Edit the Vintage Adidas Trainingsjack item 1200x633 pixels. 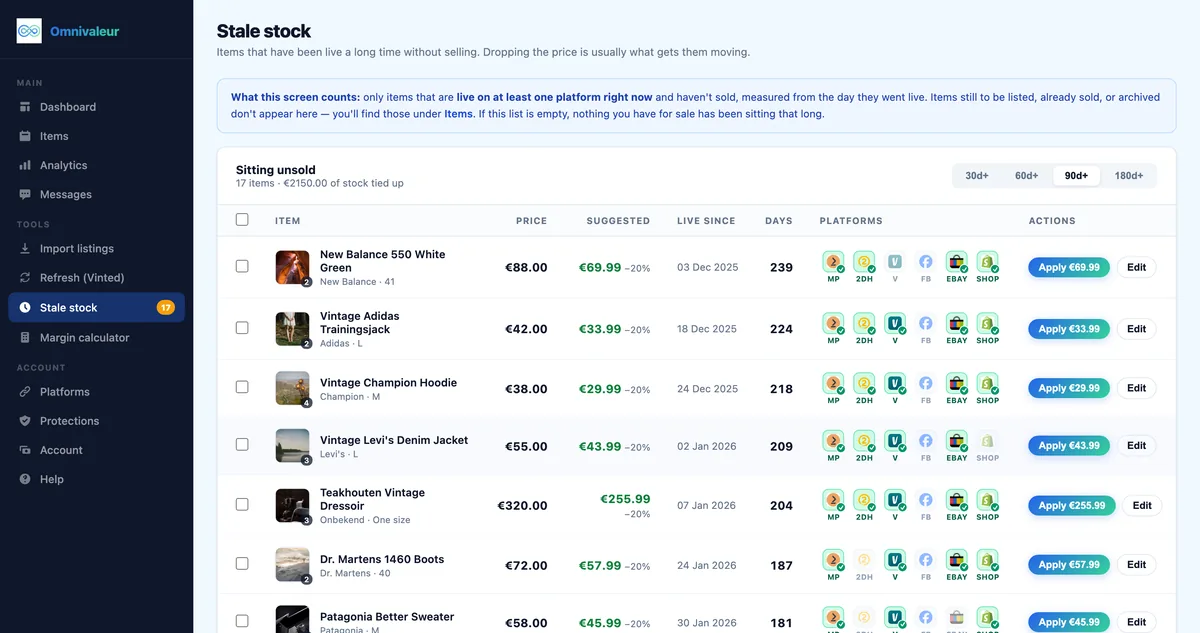coord(1137,329)
